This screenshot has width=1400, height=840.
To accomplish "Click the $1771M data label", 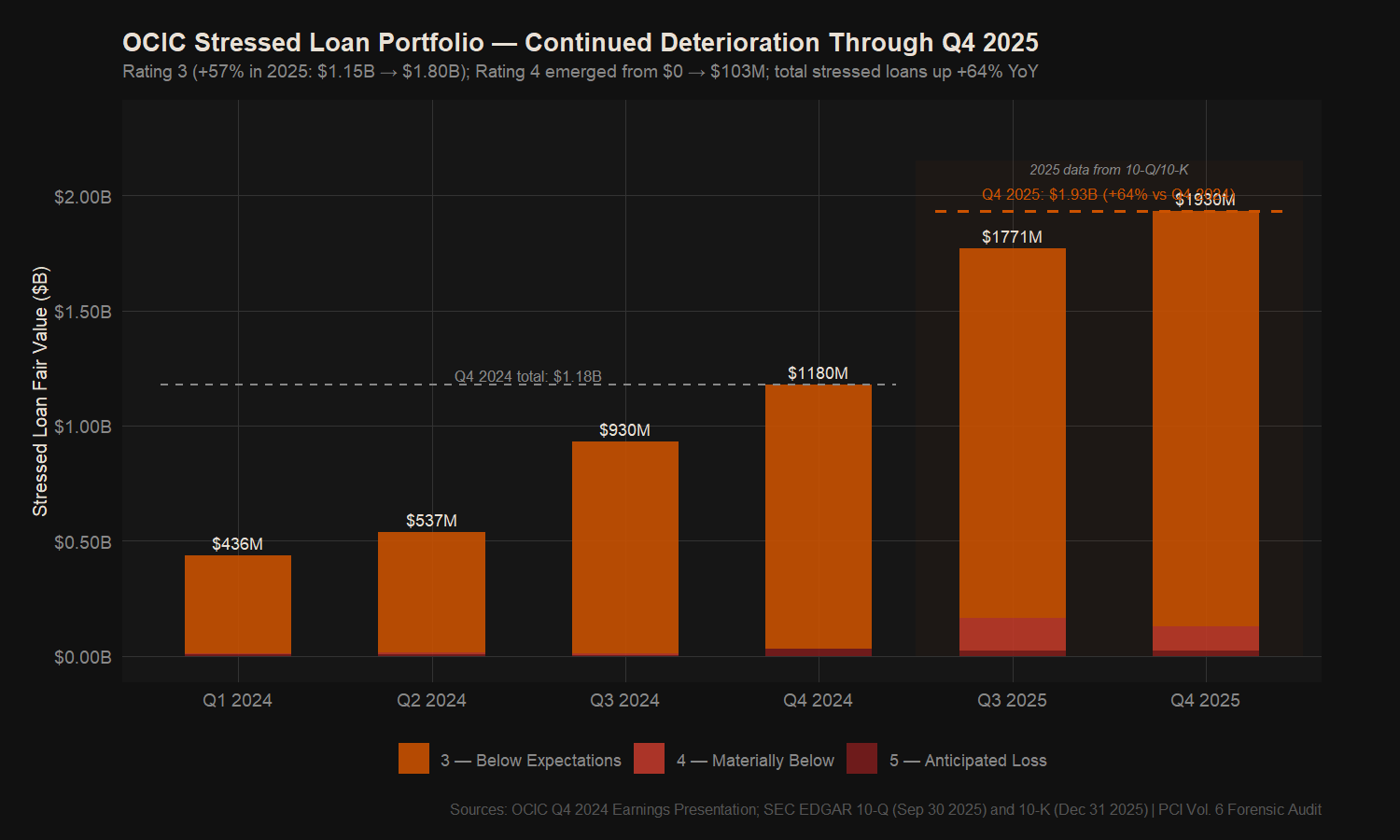I will pyautogui.click(x=1012, y=237).
